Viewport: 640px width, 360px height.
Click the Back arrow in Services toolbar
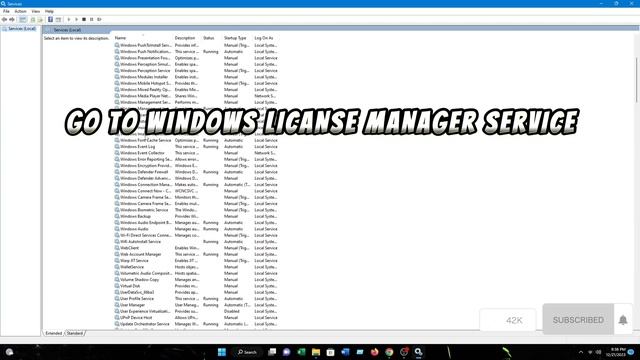point(4,19)
